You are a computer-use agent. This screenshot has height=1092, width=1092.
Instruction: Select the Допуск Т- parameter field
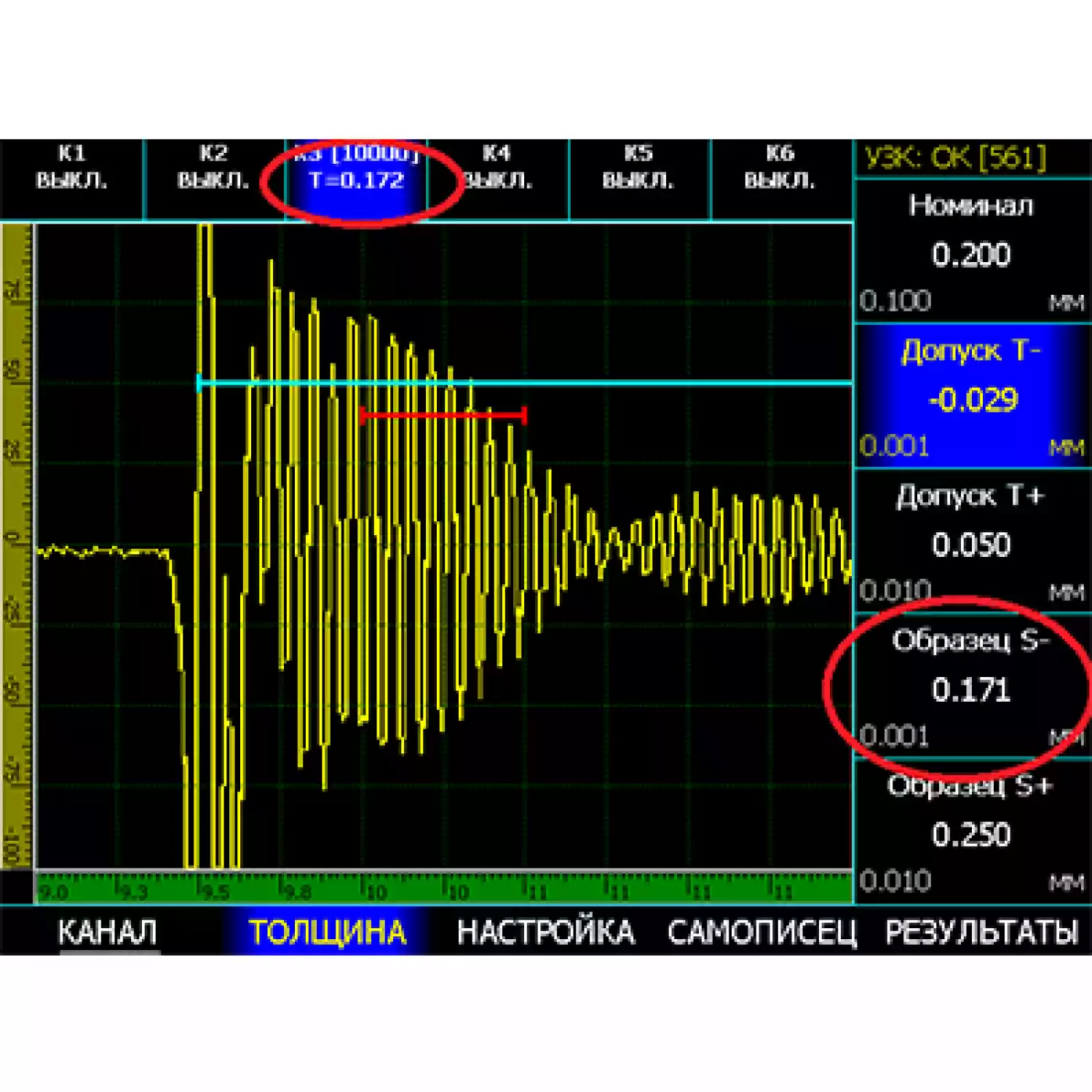[971, 397]
